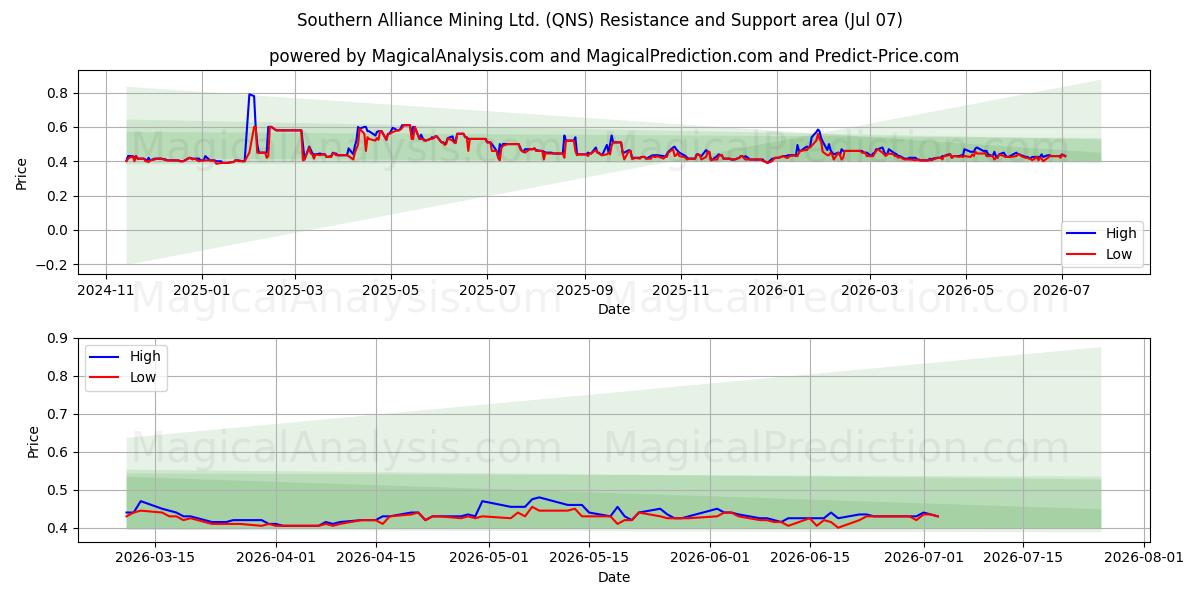Click the '2025-11' date tick on the upper chart
Viewport: 1200px width, 600px height.
(680, 290)
